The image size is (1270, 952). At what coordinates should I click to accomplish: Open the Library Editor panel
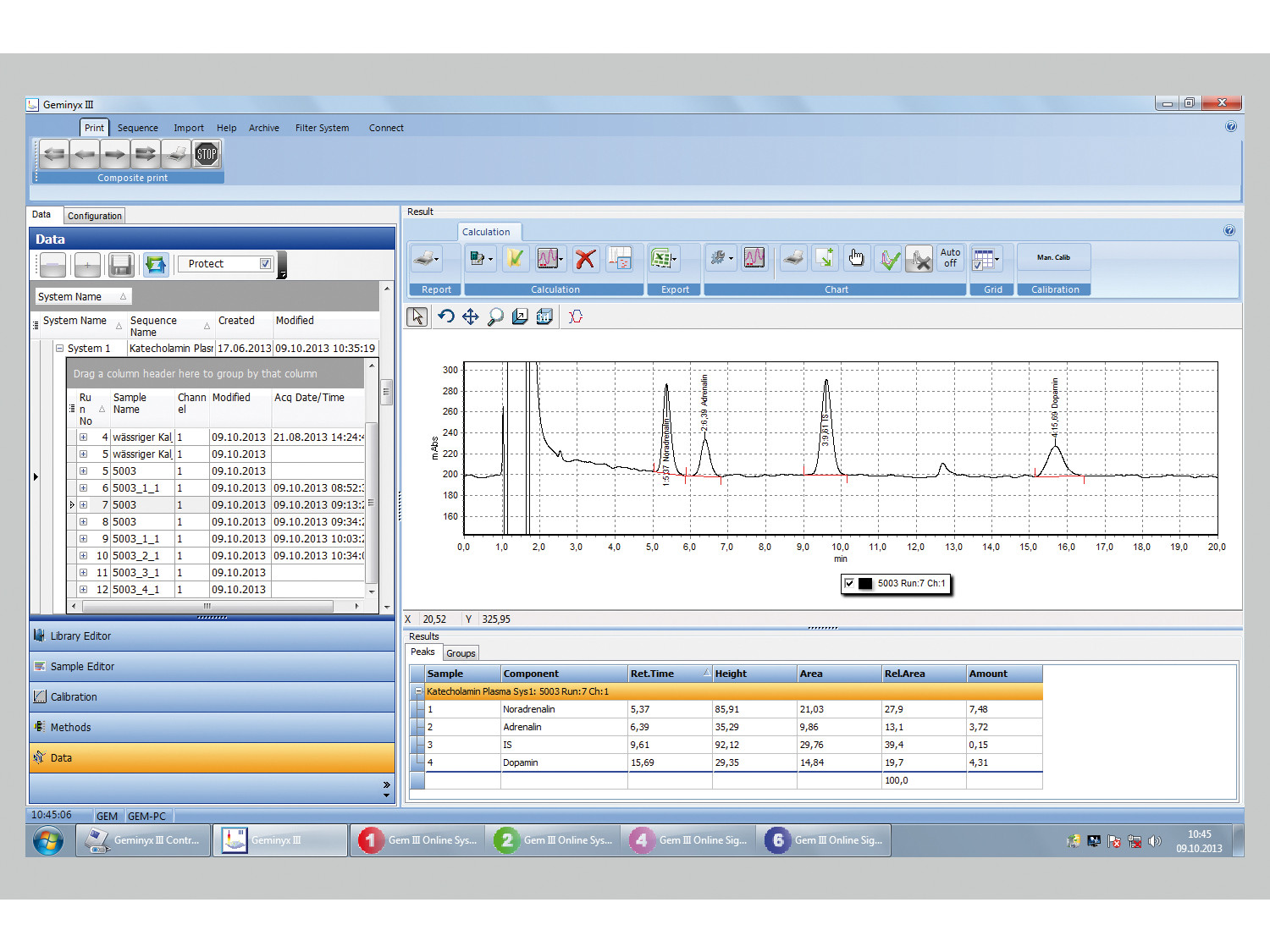pyautogui.click(x=212, y=636)
